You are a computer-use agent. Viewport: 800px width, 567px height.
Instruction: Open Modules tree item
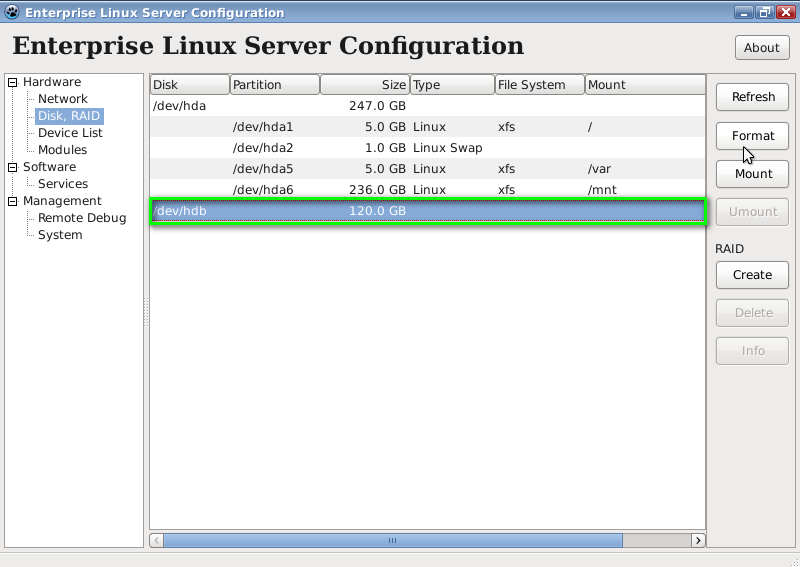62,150
